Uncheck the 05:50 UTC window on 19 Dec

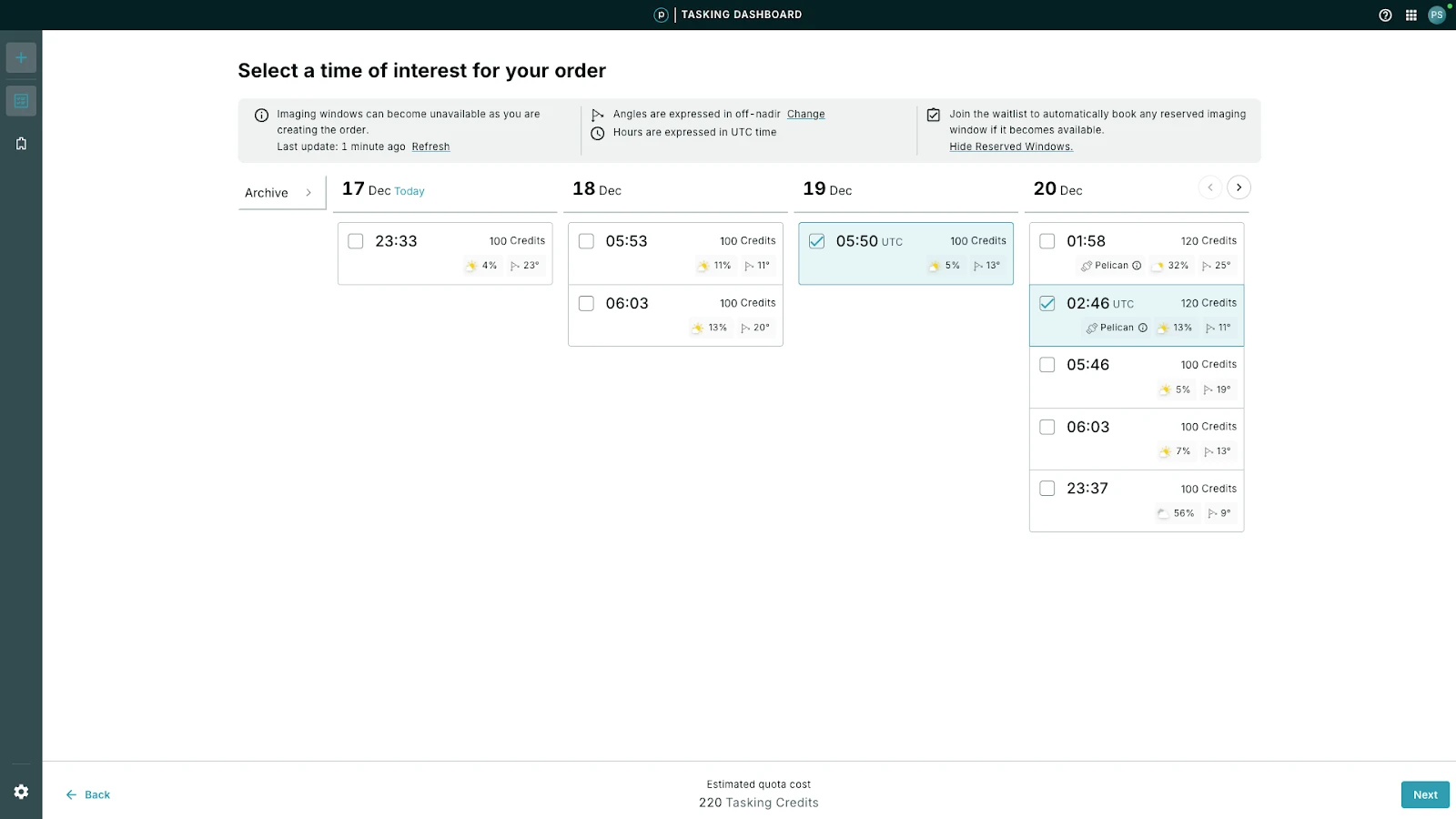[x=817, y=241]
